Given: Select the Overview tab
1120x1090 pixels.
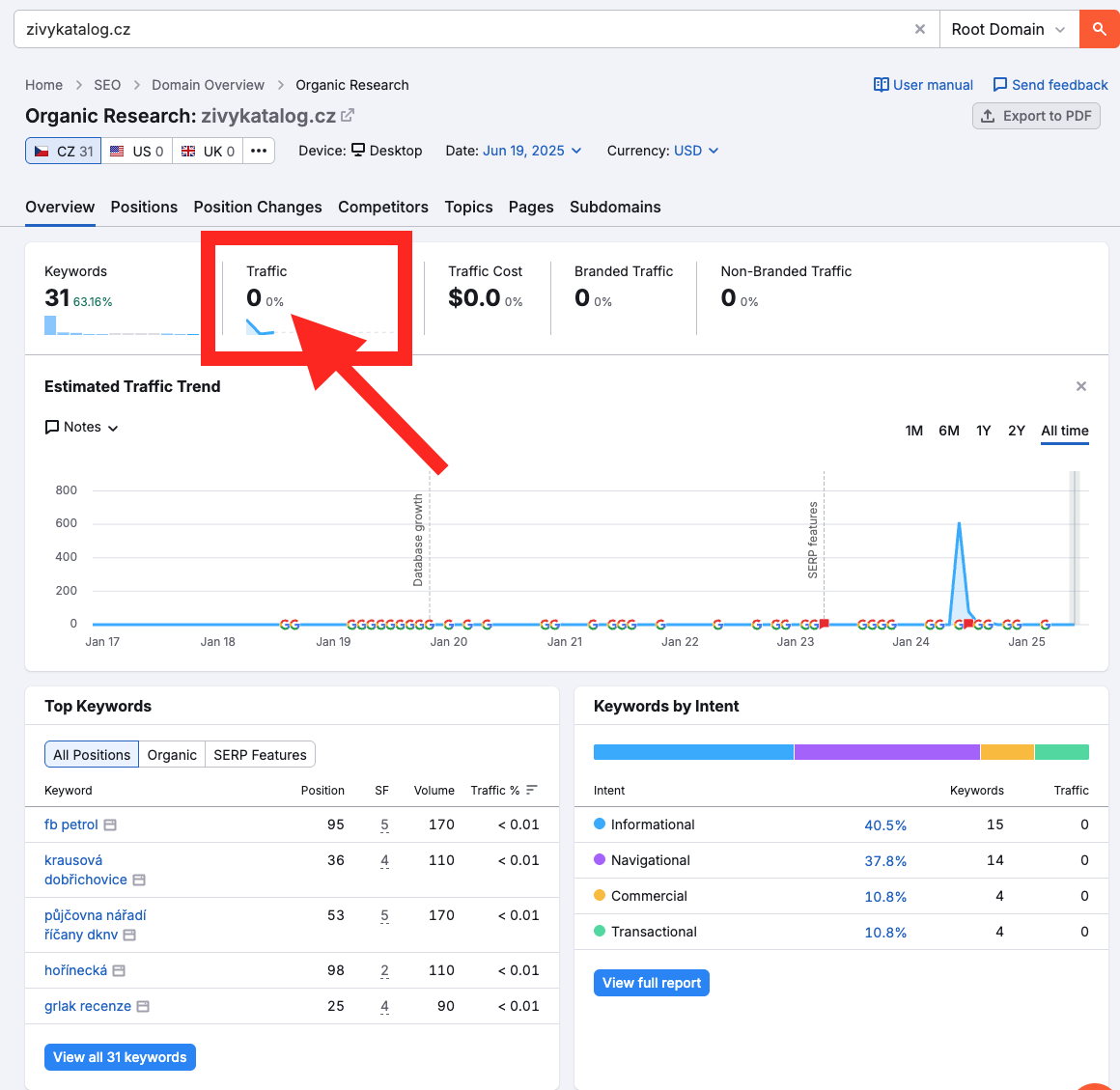Looking at the screenshot, I should (60, 208).
